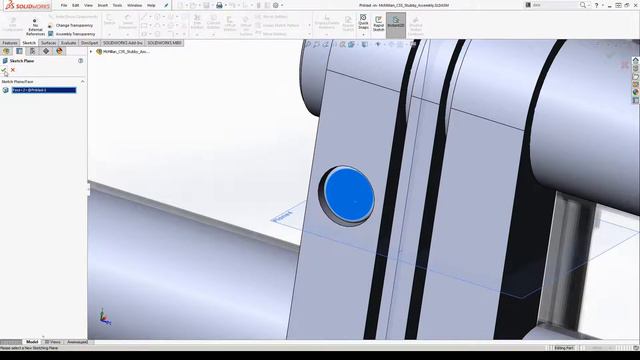Viewport: 640px width, 360px height.
Task: Switch to the Surfaces tab
Action: [49, 43]
